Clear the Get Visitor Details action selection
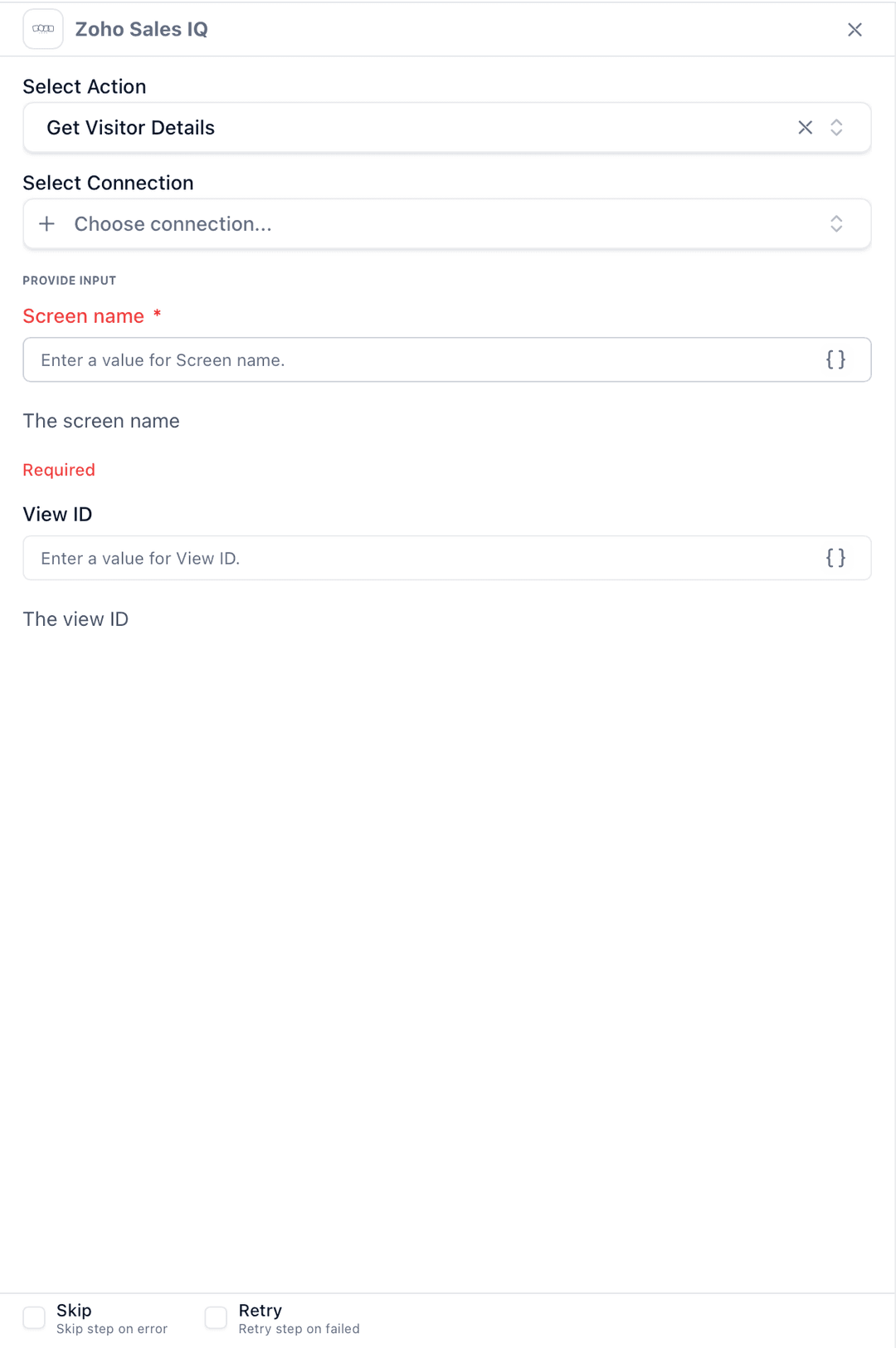 [x=806, y=127]
